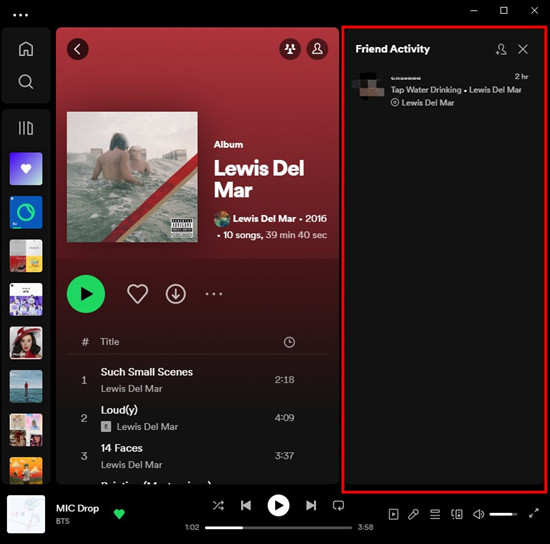Open friend's profile picture
Screen dimensions: 550x544
pos(369,86)
